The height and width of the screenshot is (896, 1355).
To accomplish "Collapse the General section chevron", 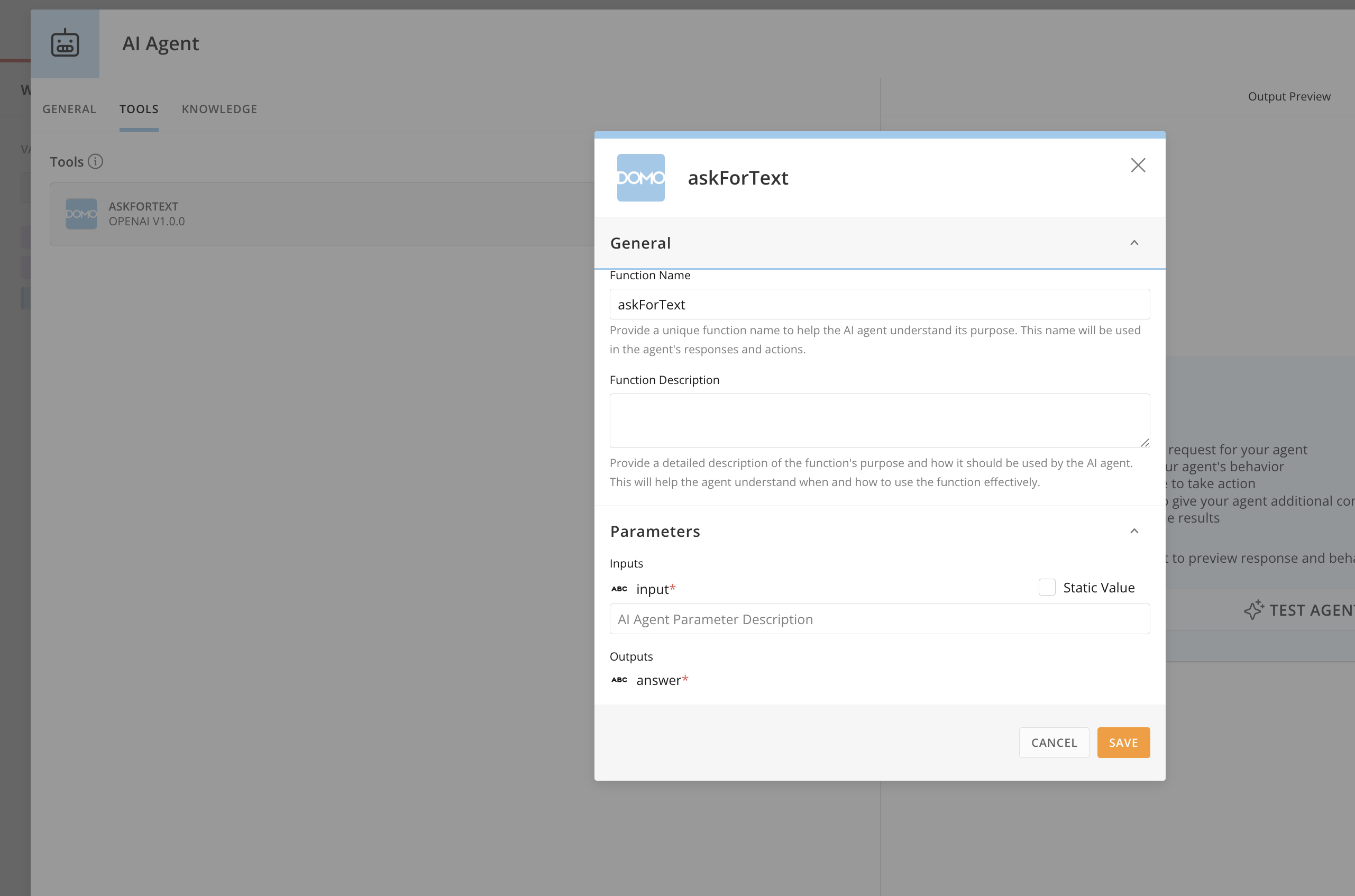I will (x=1134, y=243).
